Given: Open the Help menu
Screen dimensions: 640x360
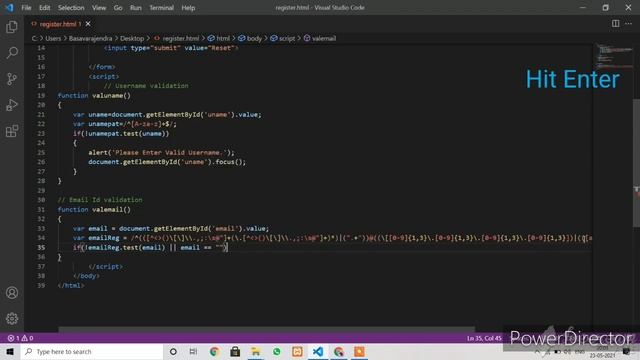Looking at the screenshot, I should tap(188, 8).
